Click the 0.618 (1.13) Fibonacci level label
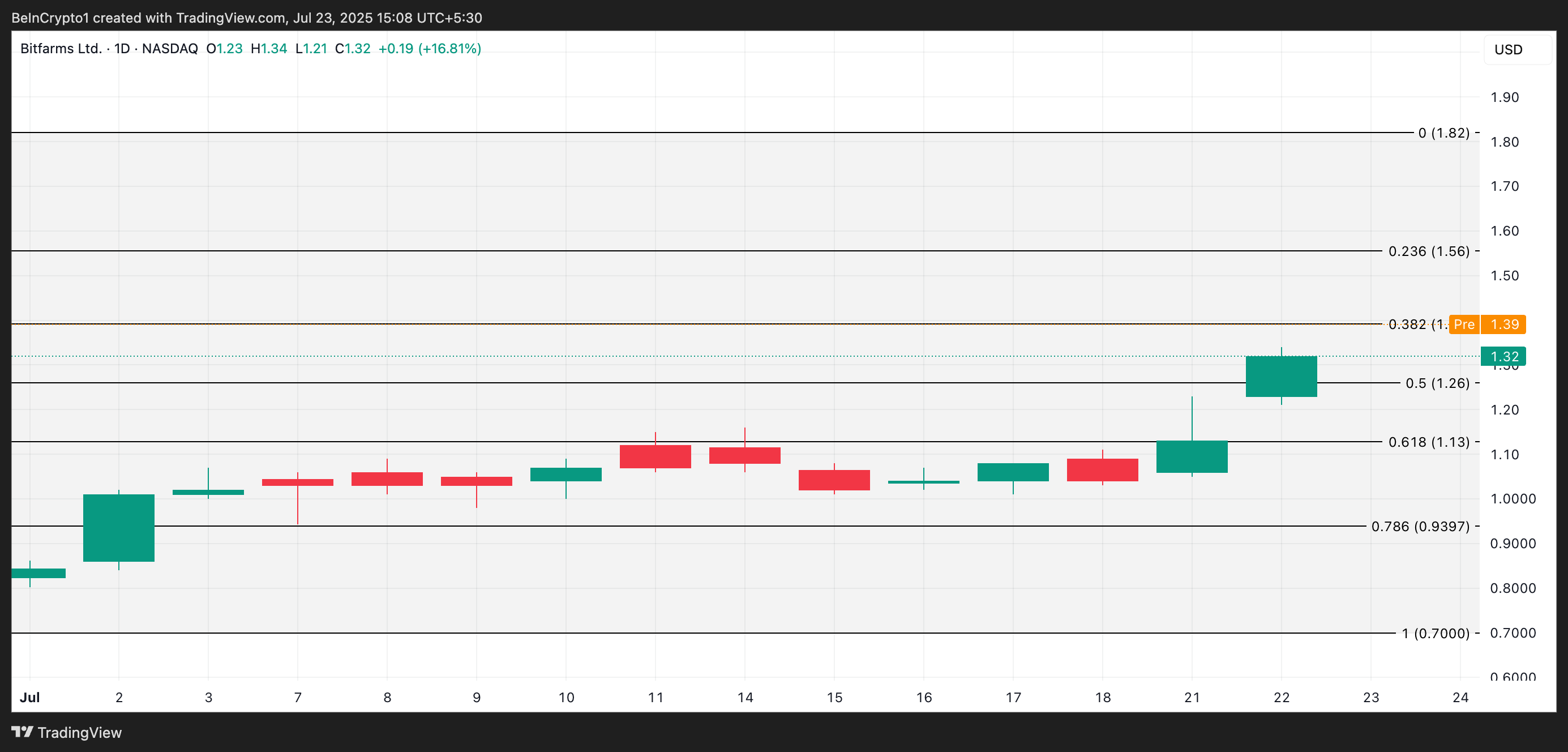Image resolution: width=1568 pixels, height=752 pixels. (x=1429, y=442)
